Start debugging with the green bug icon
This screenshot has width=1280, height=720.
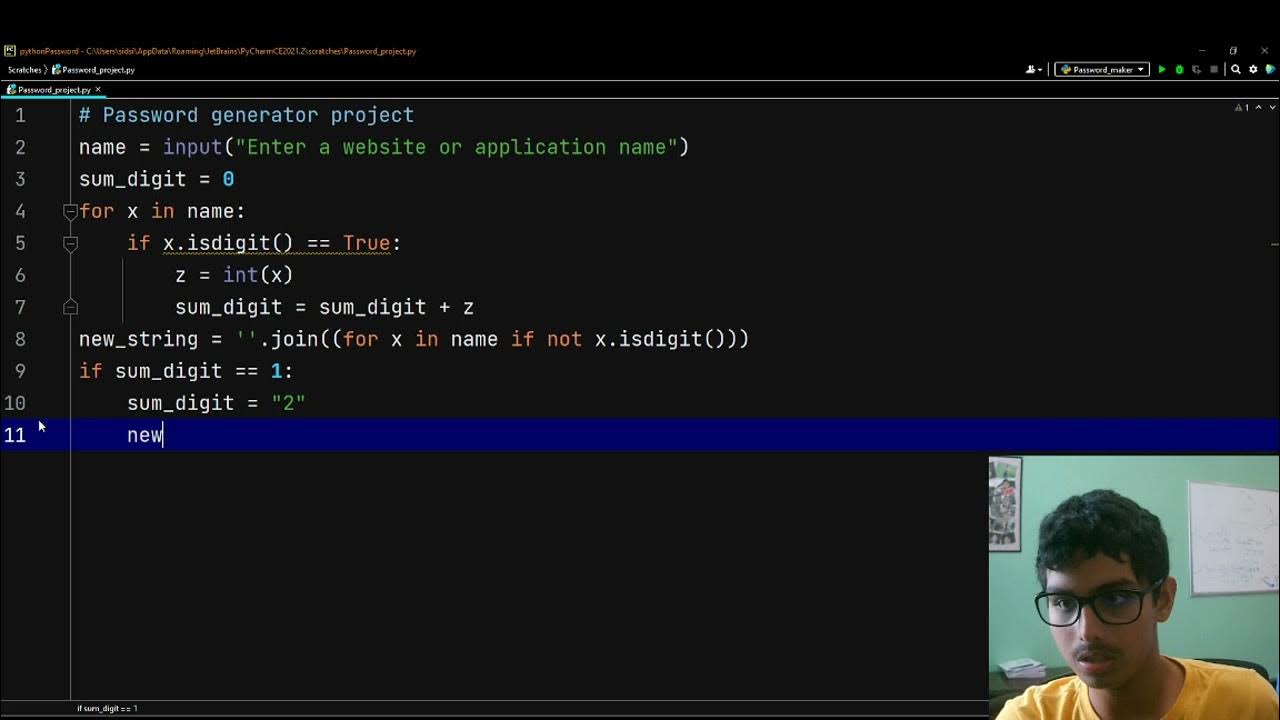click(1180, 70)
